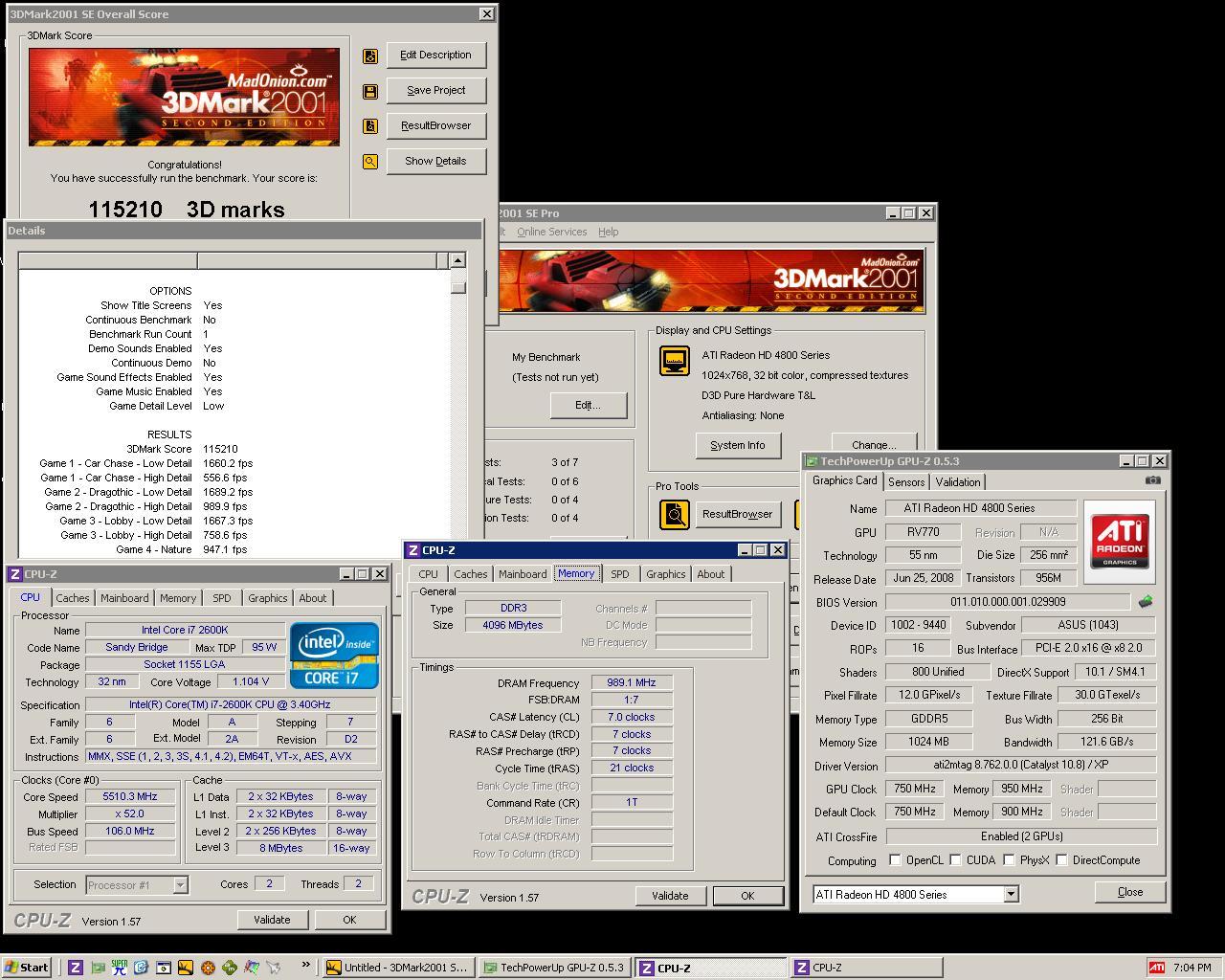Toggle the CUDA checkbox in GPU-Z
The height and width of the screenshot is (980, 1225).
click(955, 860)
